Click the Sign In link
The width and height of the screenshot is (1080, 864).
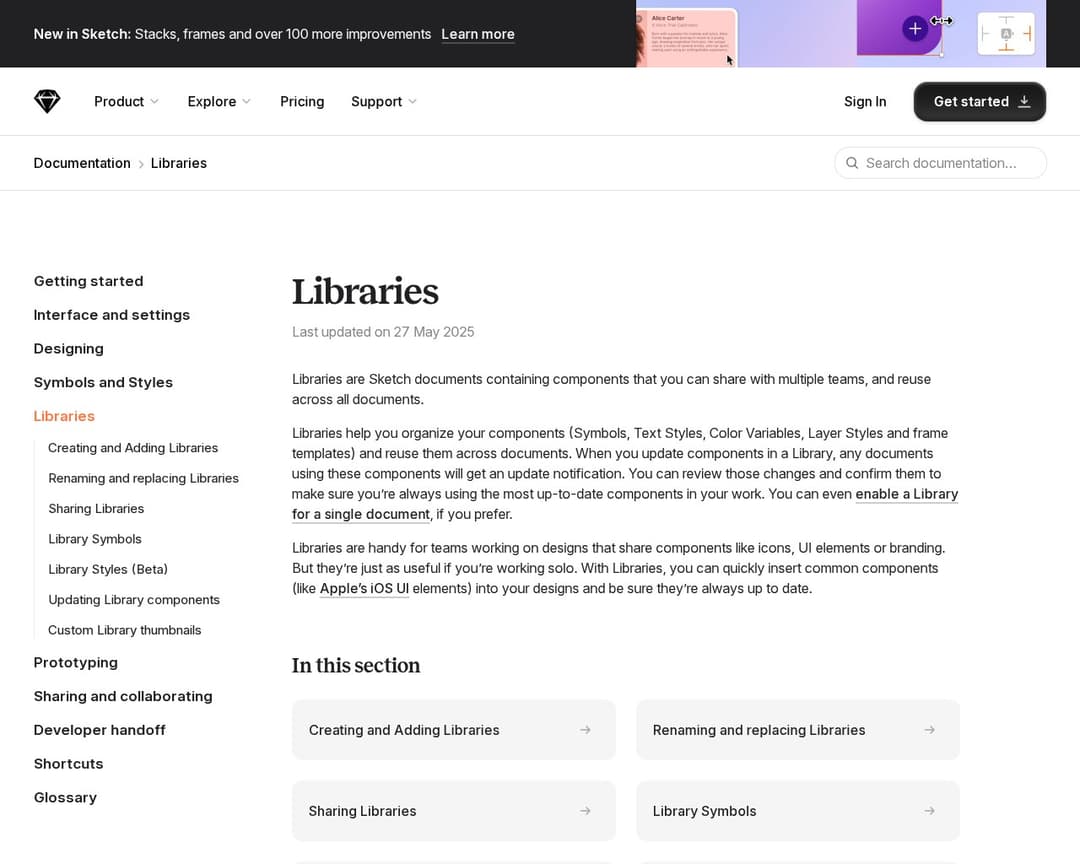tap(865, 101)
